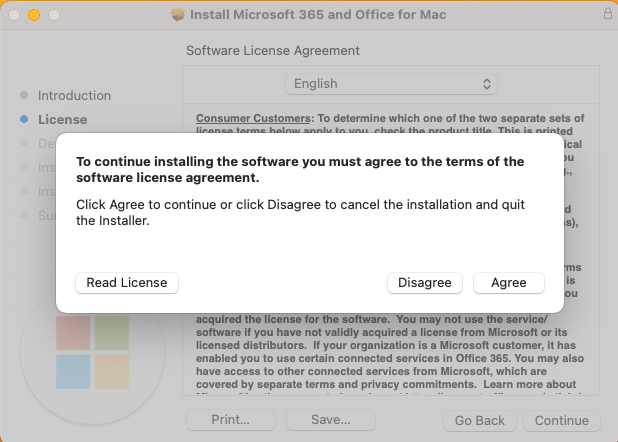Open the English language dropdown
This screenshot has height=442, width=618.
tap(391, 84)
